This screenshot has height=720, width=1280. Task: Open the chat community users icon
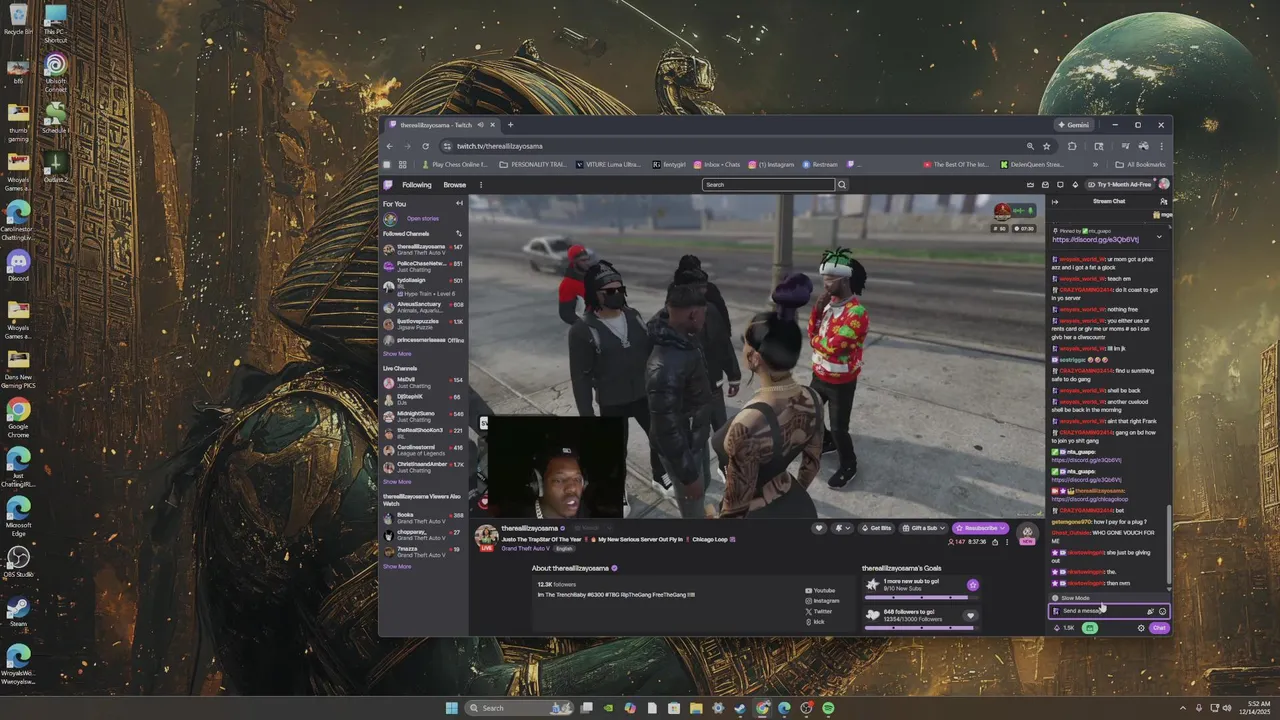pyautogui.click(x=1163, y=202)
